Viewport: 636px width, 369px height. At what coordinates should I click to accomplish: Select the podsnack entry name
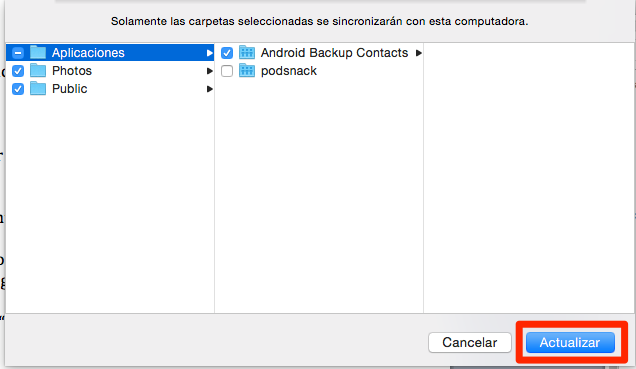tap(288, 71)
